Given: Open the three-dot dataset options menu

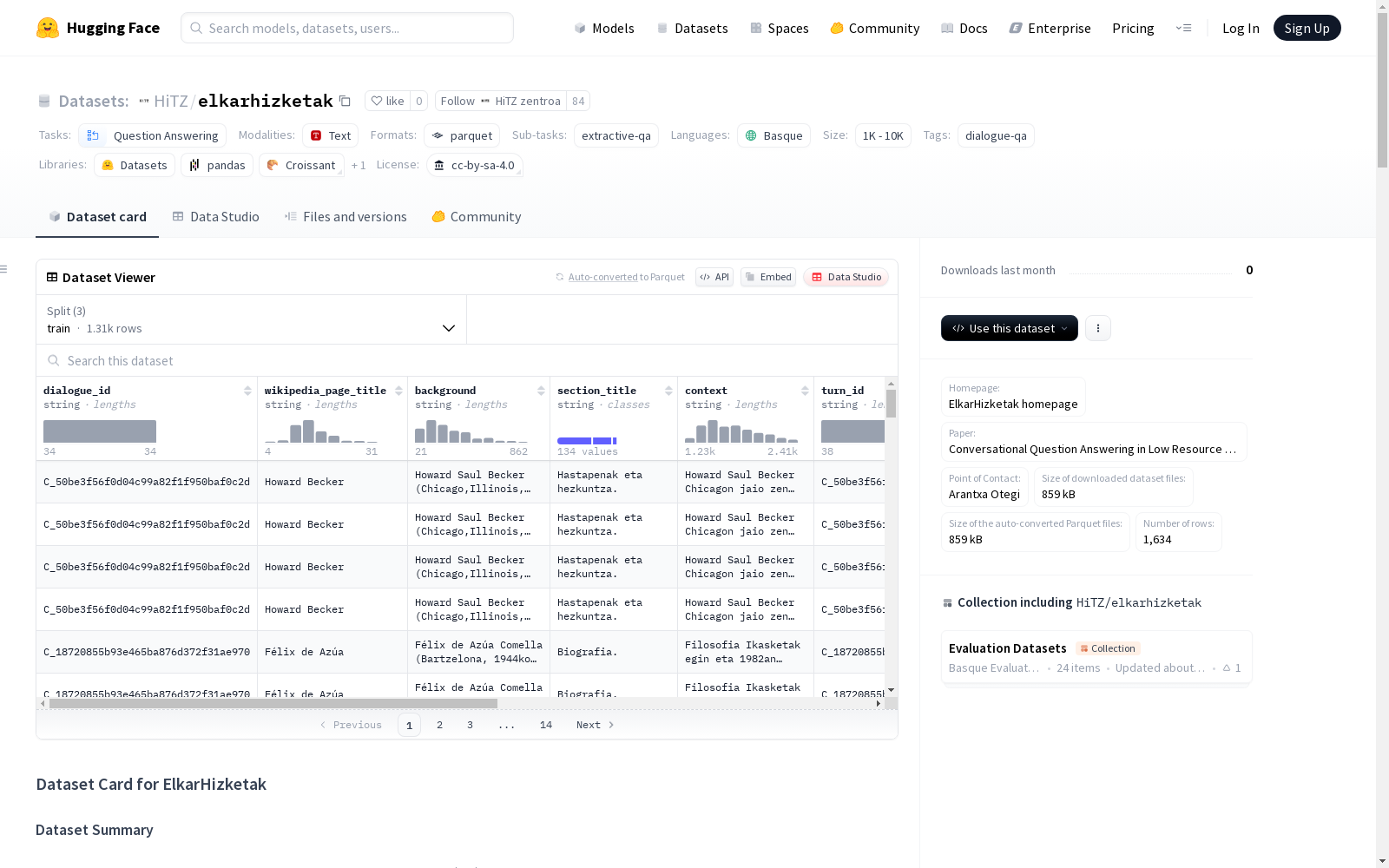Looking at the screenshot, I should pos(1098,328).
